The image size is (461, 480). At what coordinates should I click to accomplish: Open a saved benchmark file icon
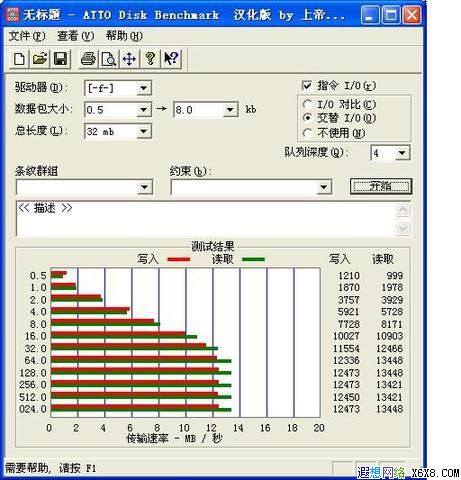(x=40, y=59)
